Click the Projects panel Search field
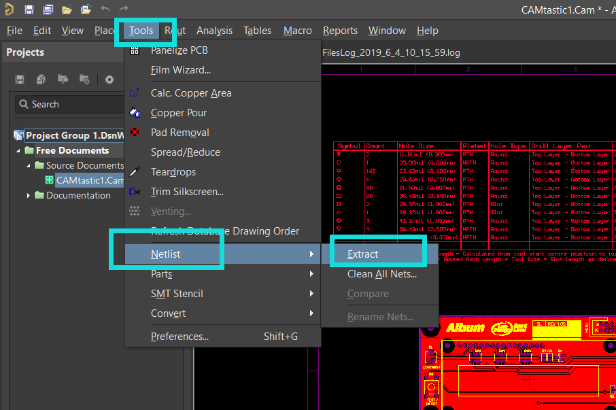Image resolution: width=616 pixels, height=410 pixels. (x=65, y=104)
